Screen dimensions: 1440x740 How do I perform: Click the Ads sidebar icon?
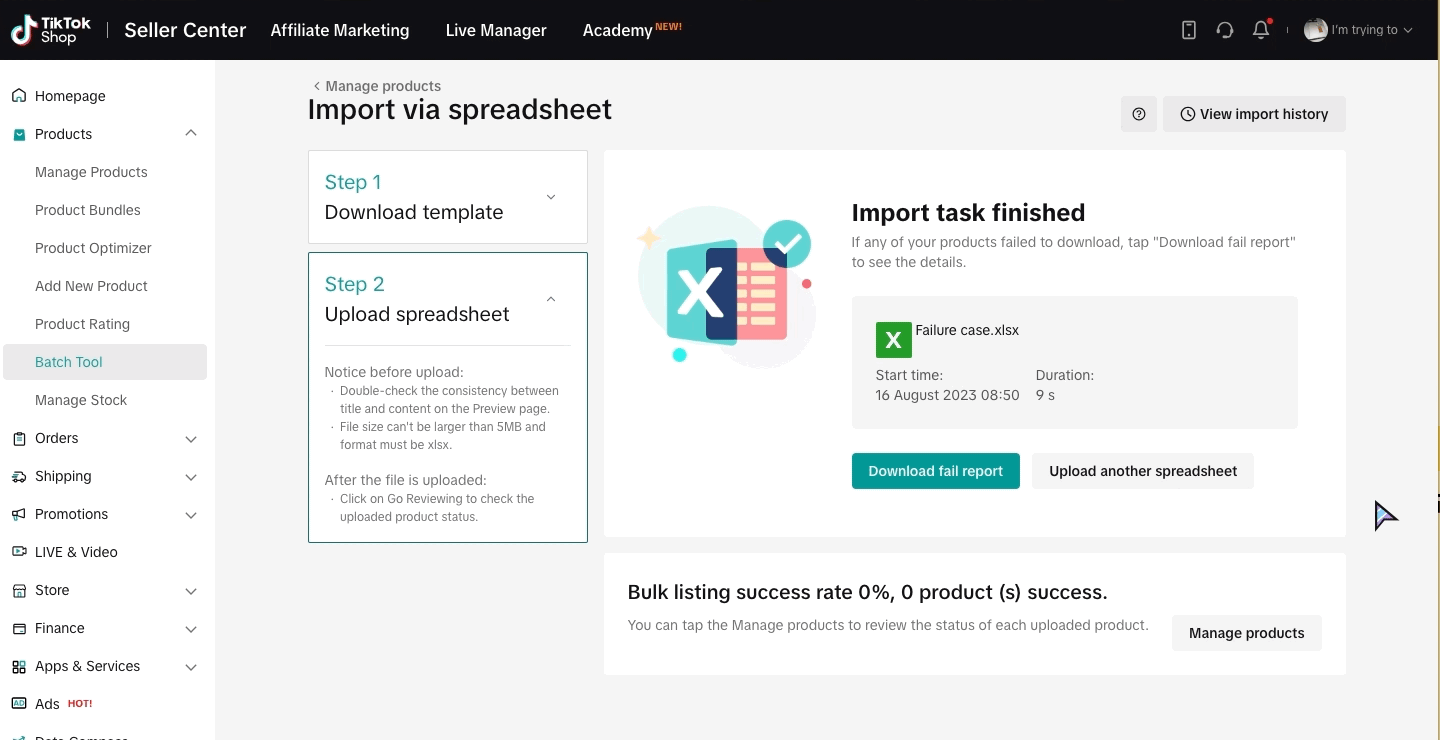[19, 704]
